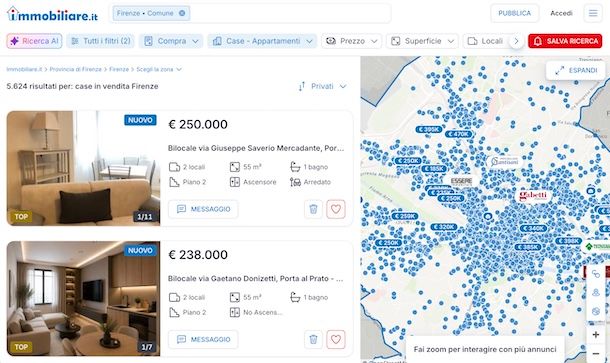Hide the €250.000 listing with trash icon
The width and height of the screenshot is (610, 363).
coord(313,209)
